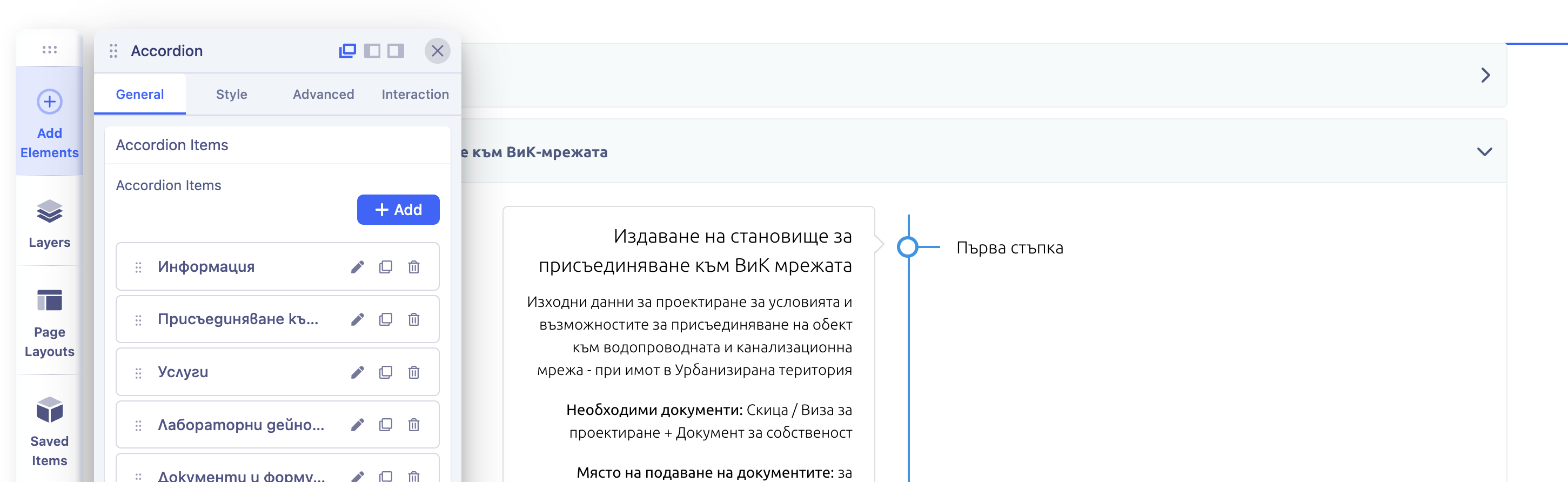Expand the first collapsed accordion on page
The width and height of the screenshot is (1568, 482).
[1485, 76]
